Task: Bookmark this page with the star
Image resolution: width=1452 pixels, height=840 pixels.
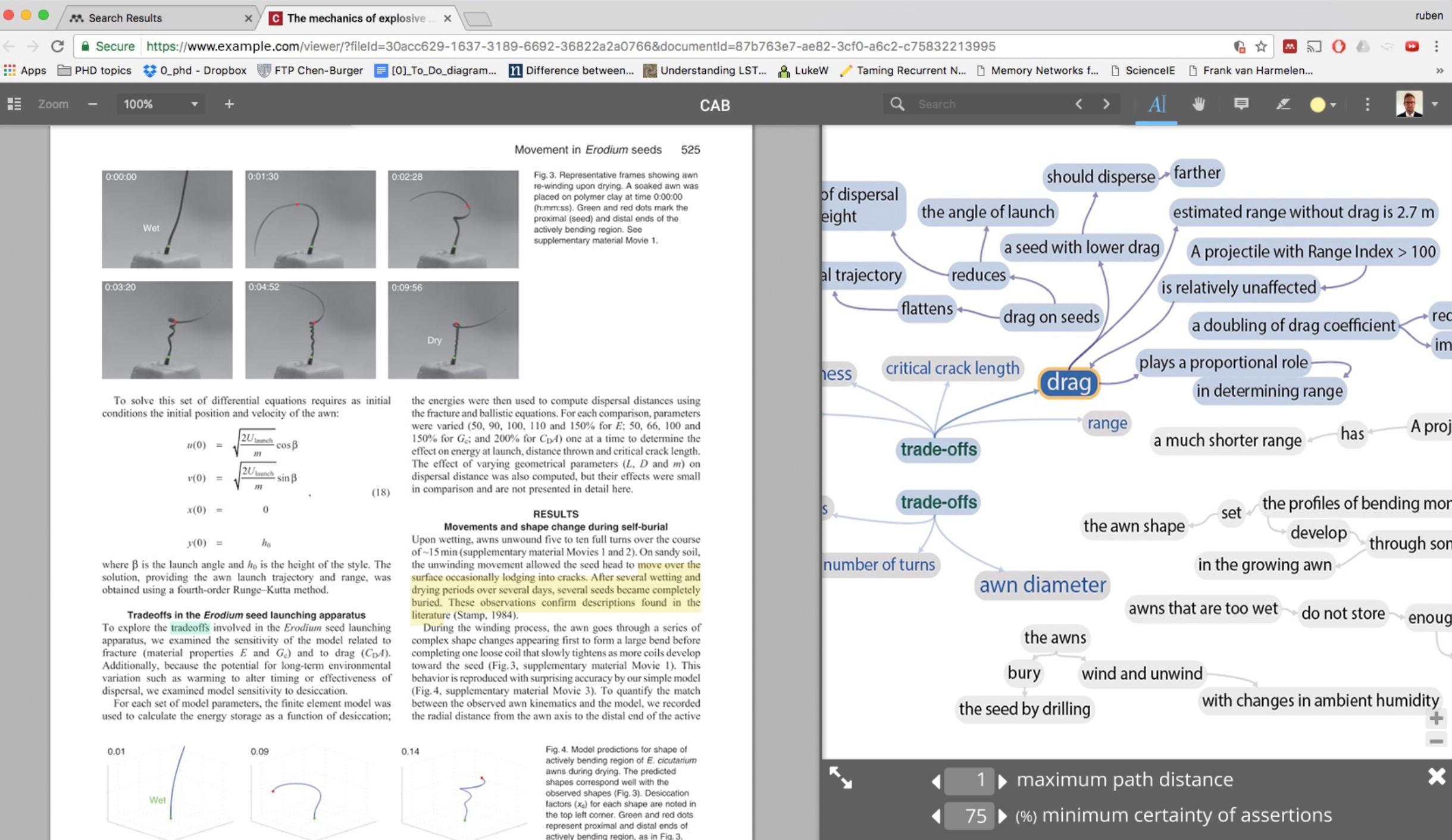Action: (1260, 46)
